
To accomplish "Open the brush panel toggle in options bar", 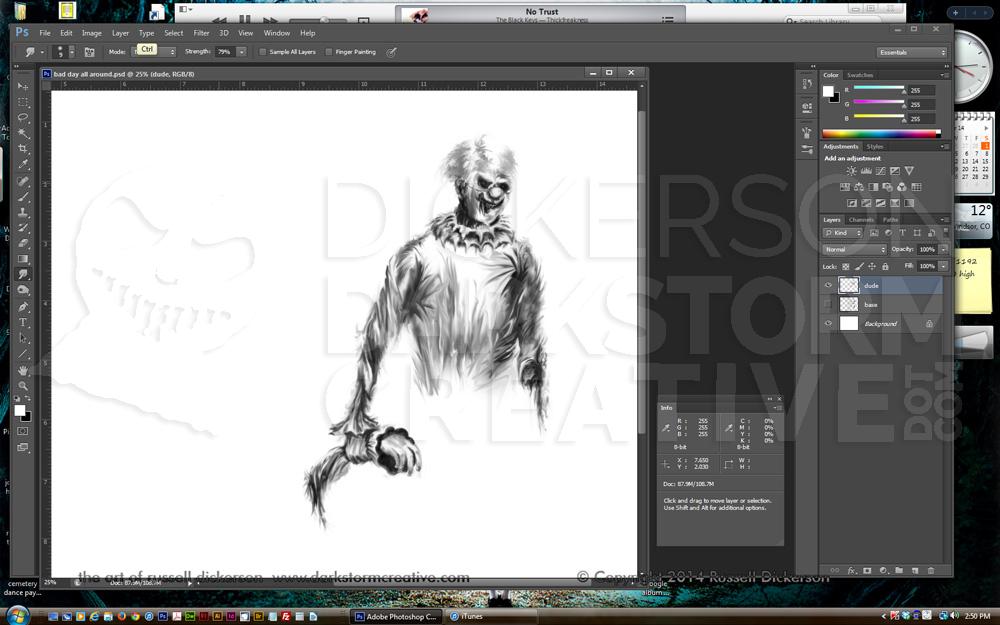I will coord(90,52).
